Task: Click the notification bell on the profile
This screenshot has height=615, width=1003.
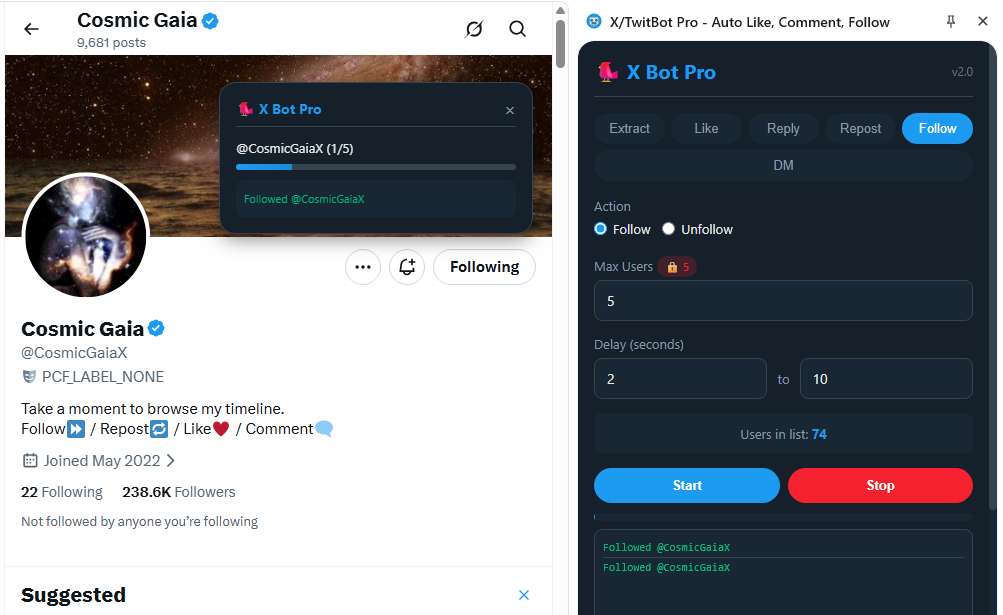Action: coord(406,267)
